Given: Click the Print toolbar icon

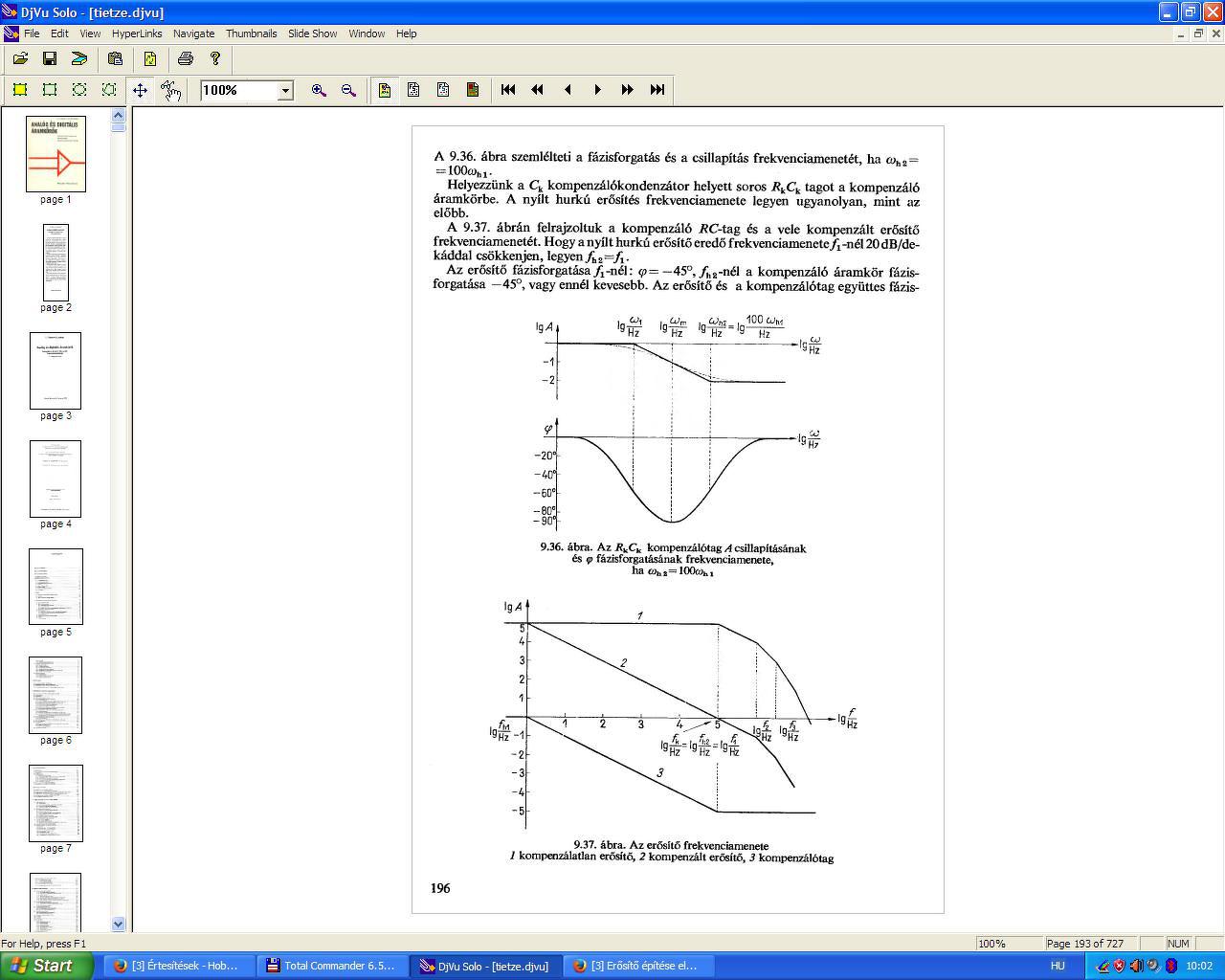Looking at the screenshot, I should pos(186,59).
